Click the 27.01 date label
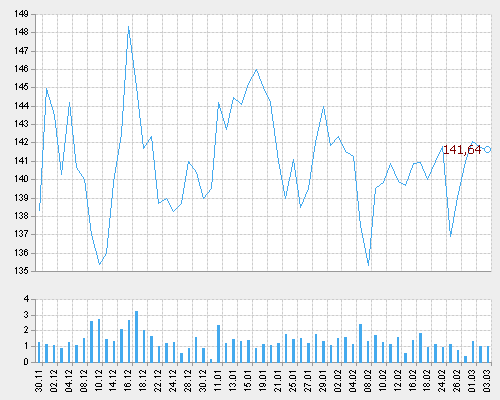 308,381
